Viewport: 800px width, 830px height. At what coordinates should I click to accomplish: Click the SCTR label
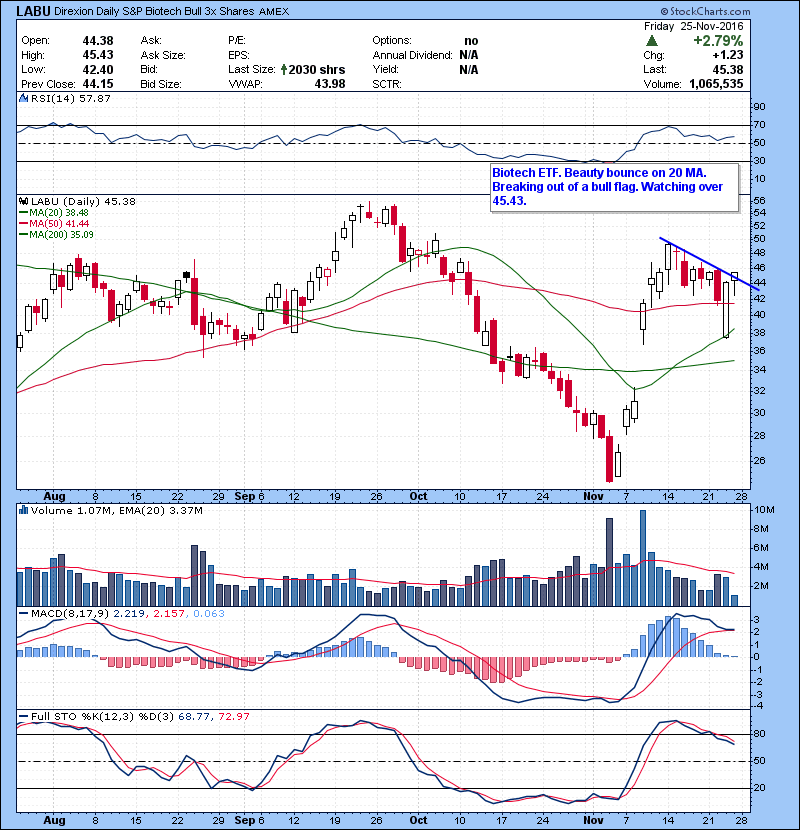(x=387, y=84)
